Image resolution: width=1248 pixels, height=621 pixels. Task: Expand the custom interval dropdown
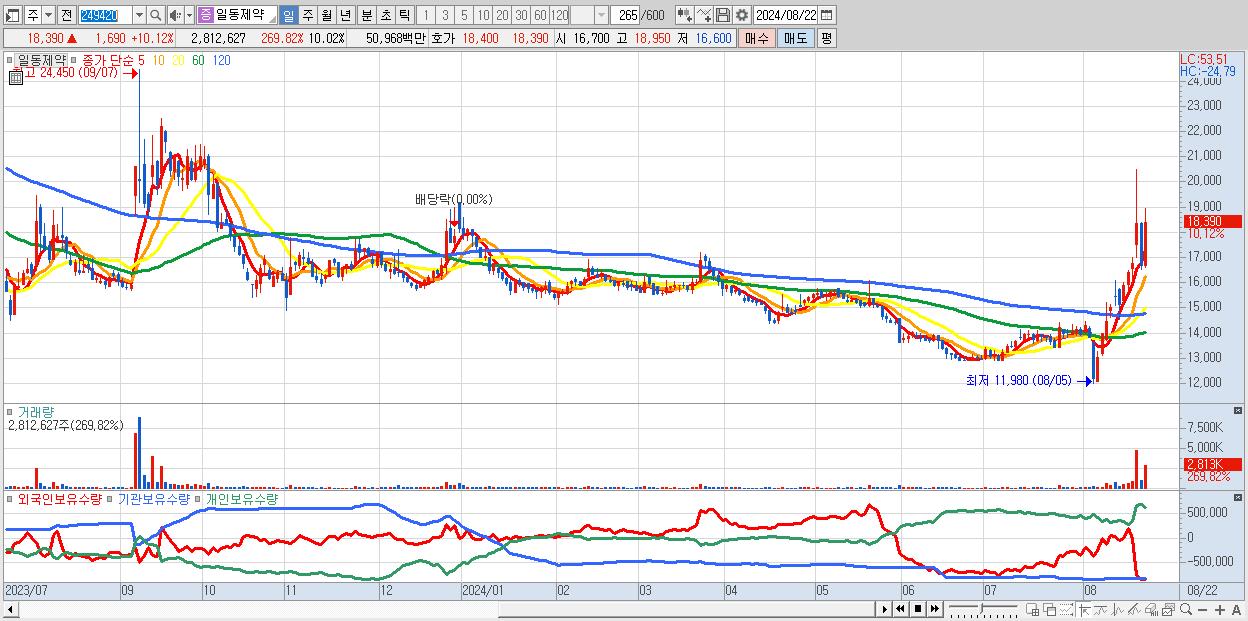tap(602, 15)
